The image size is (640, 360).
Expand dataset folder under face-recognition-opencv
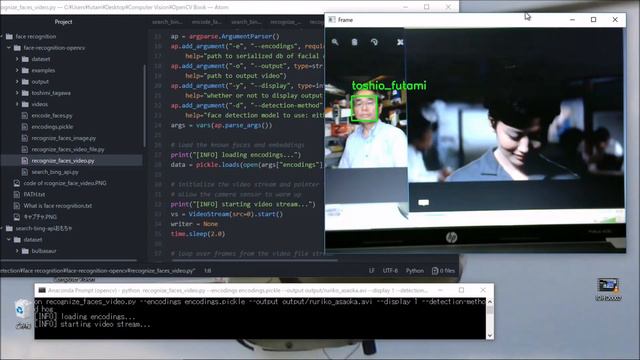coord(17,59)
